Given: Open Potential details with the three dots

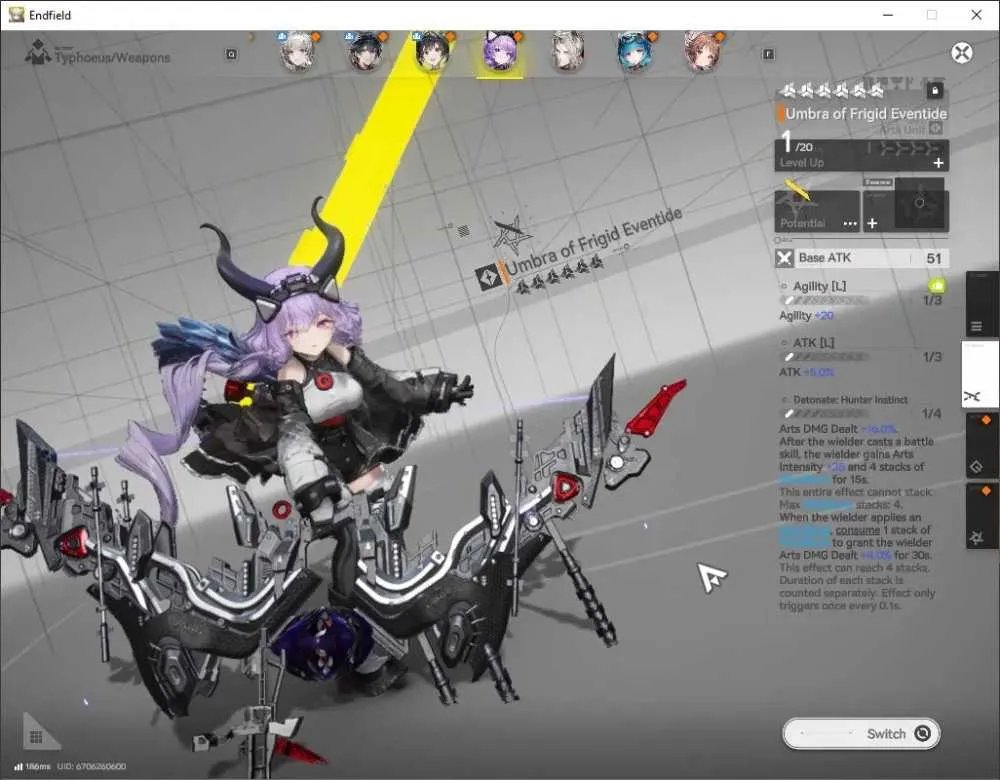Looking at the screenshot, I should tap(850, 223).
